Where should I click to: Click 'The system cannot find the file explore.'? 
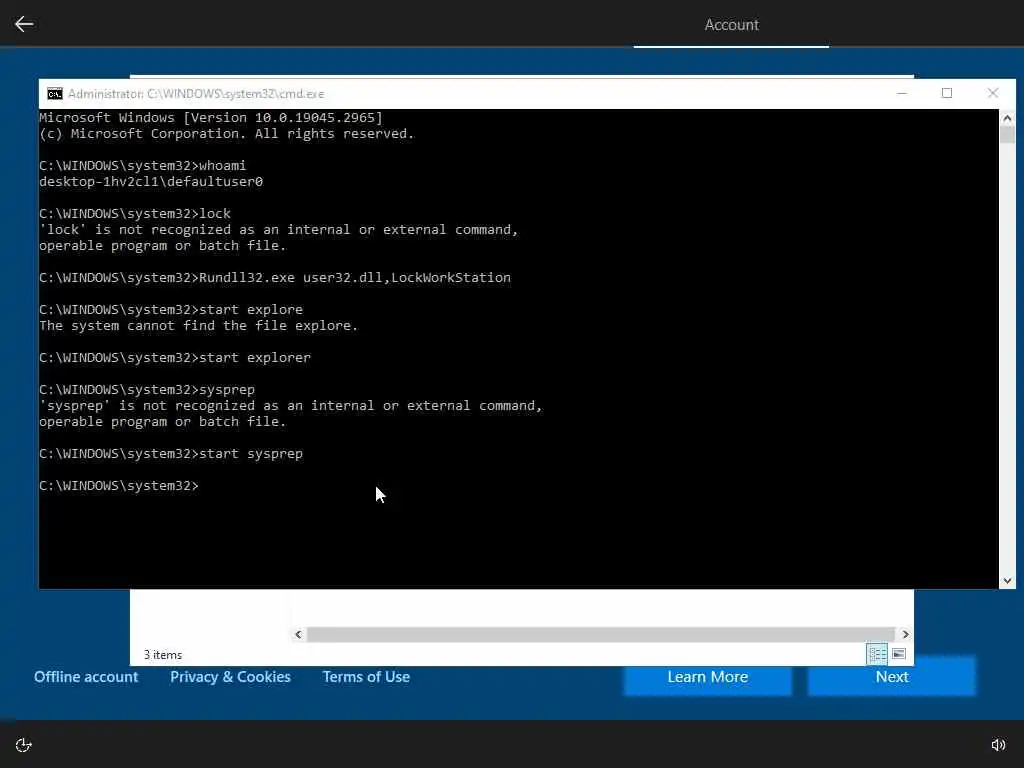click(199, 326)
